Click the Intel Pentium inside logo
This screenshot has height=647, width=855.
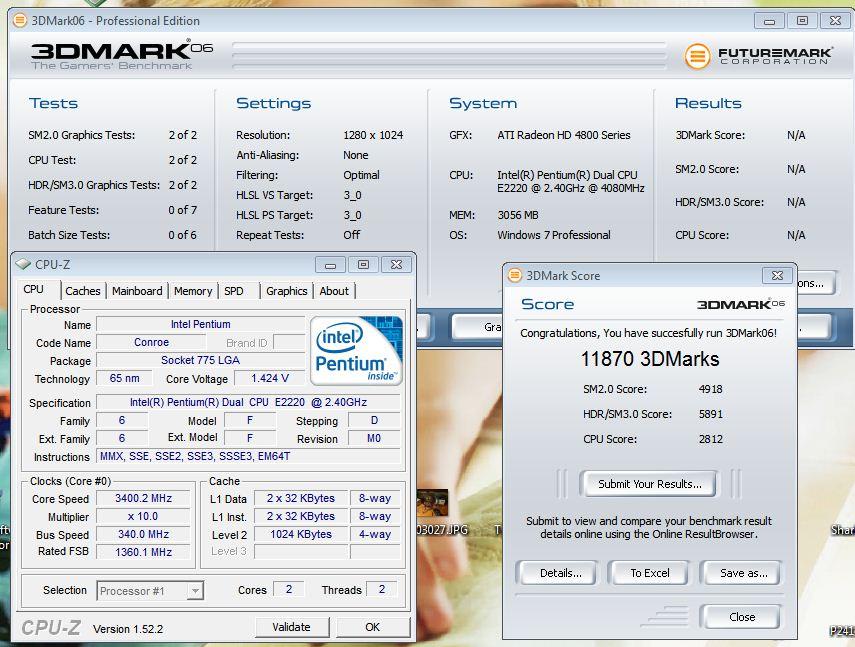(x=356, y=351)
